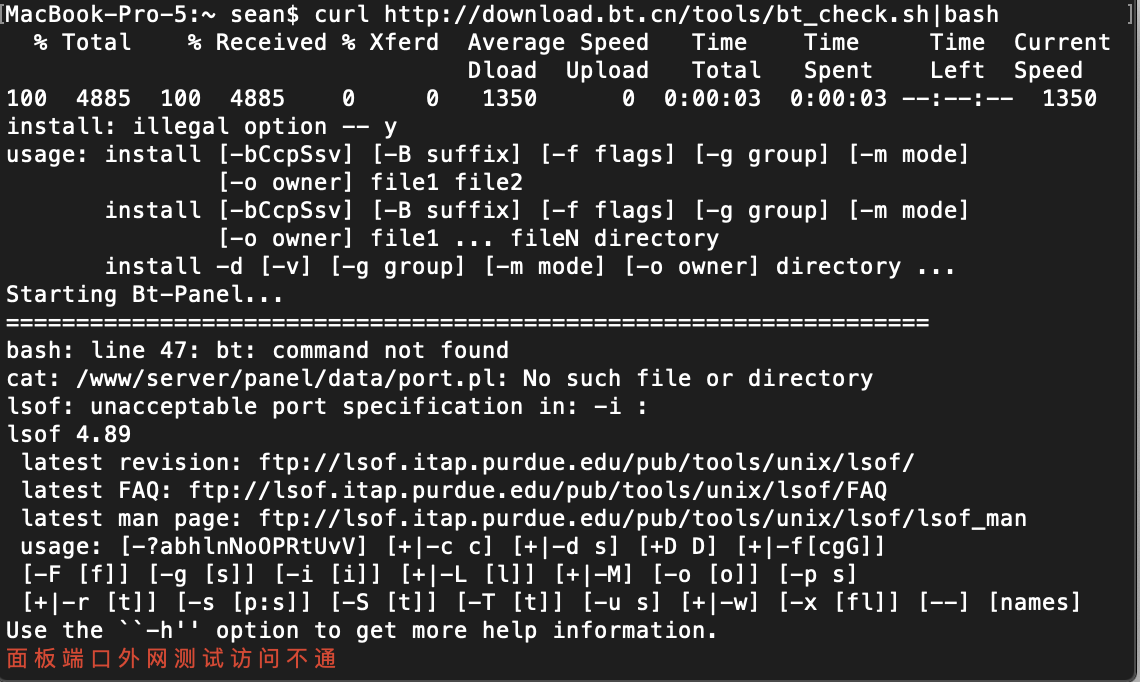Click the 'install: illegal option -- y' line
This screenshot has height=682, width=1140.
coord(201,127)
